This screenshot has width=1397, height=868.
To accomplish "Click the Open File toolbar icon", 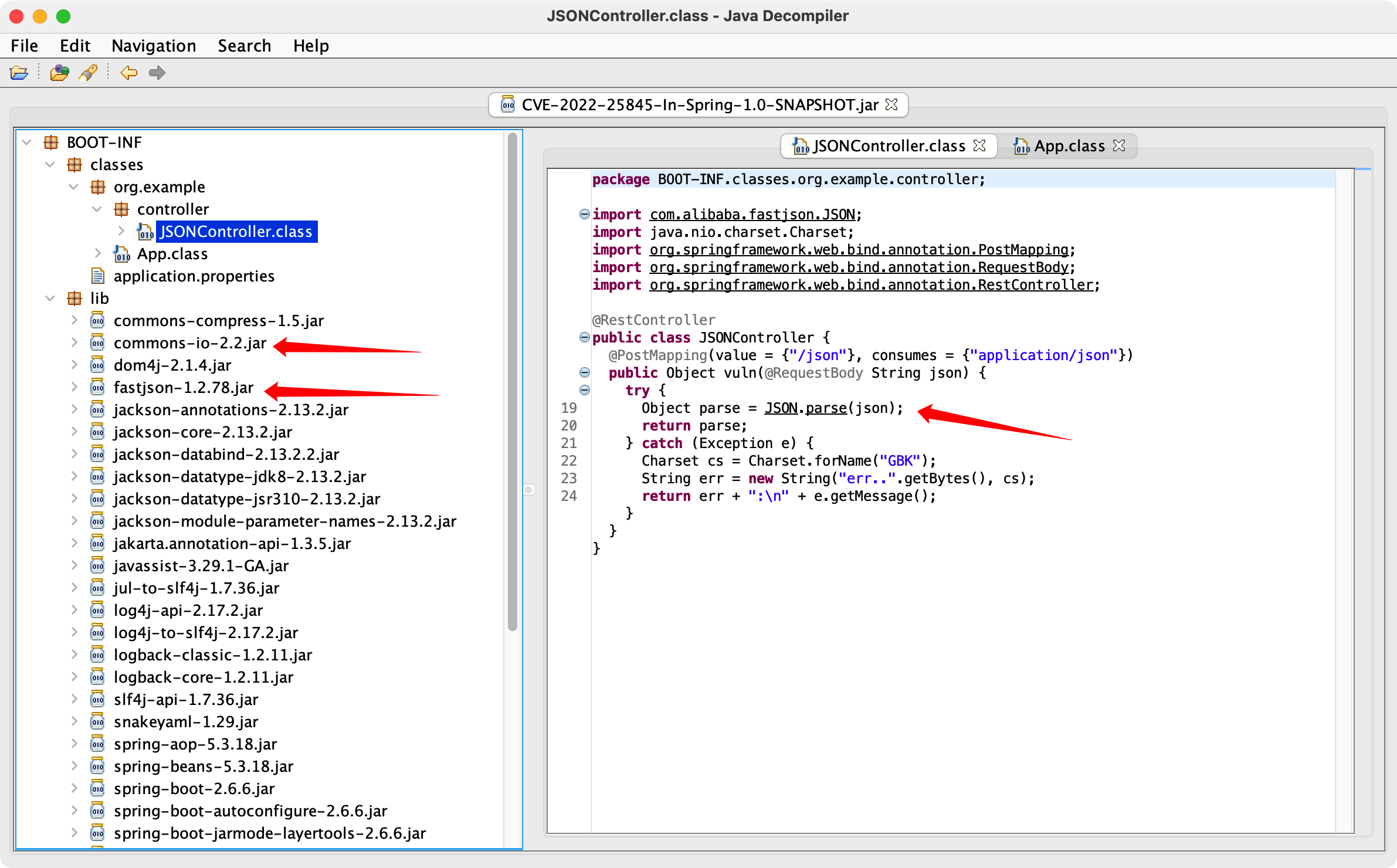I will point(19,73).
